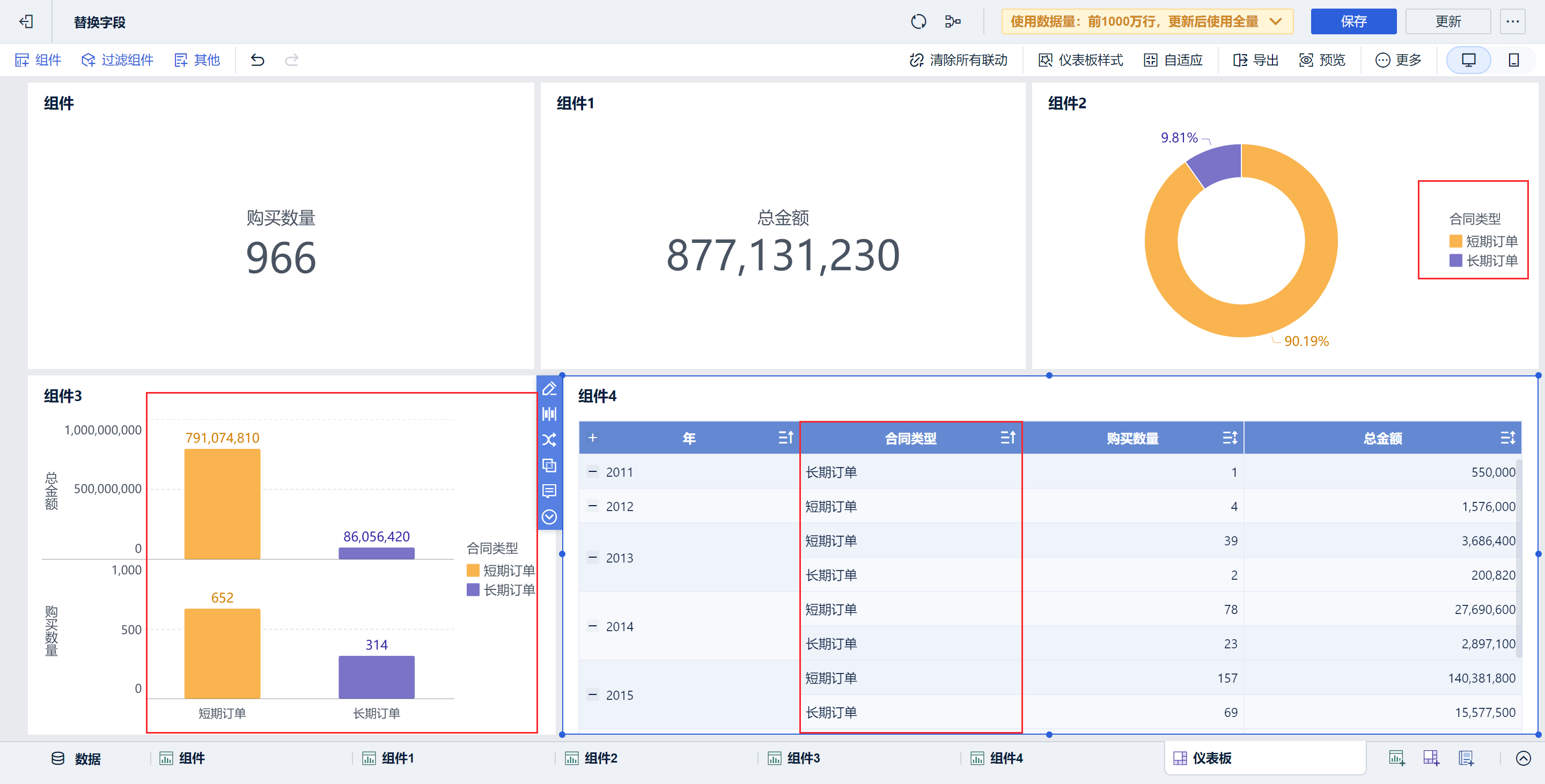Screen dimensions: 1545x784
Task: Click the three-dots more options icon
Action: [x=1512, y=21]
